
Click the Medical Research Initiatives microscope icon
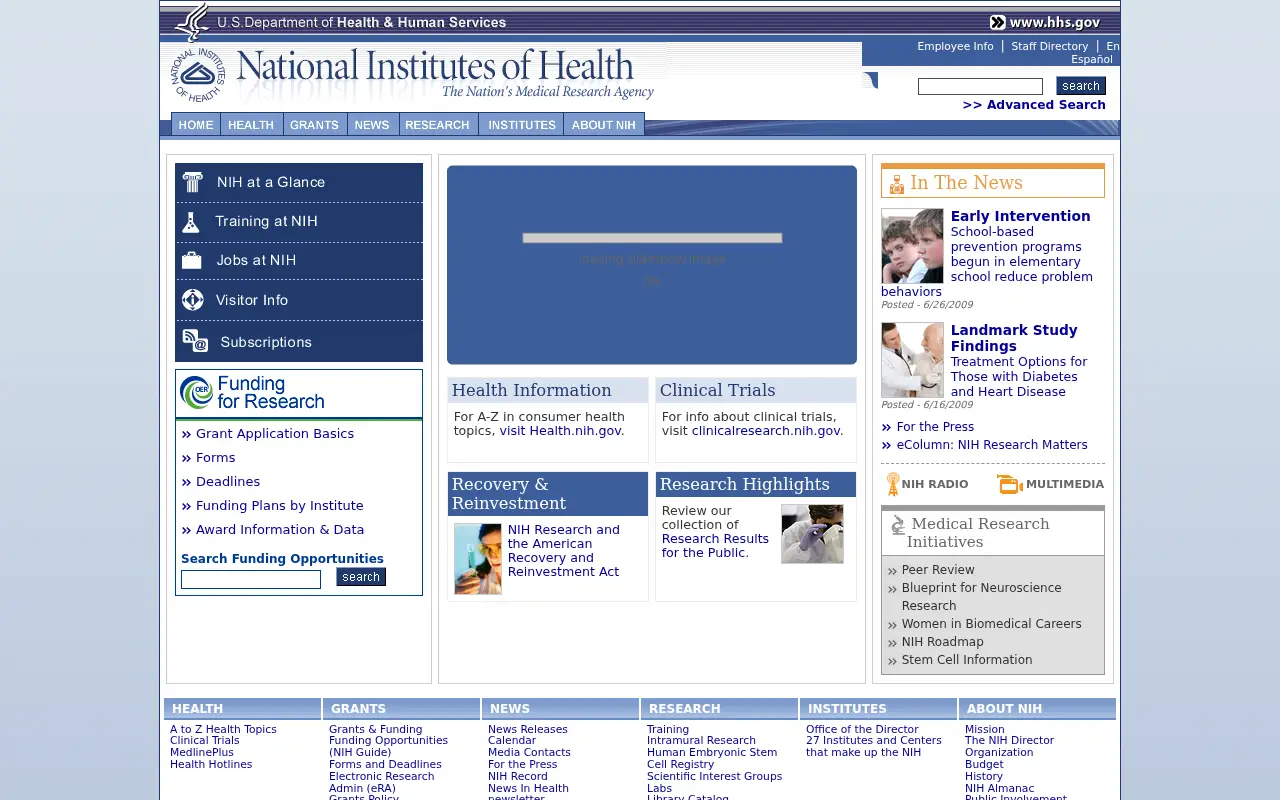click(x=898, y=525)
